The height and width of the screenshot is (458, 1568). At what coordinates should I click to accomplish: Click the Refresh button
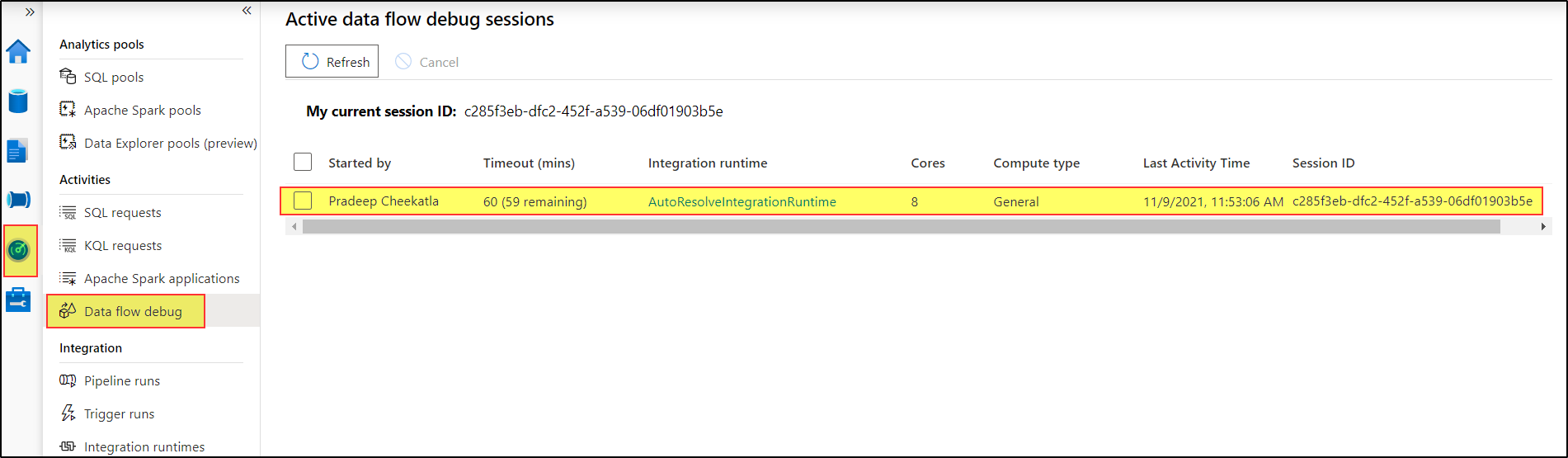pos(332,61)
